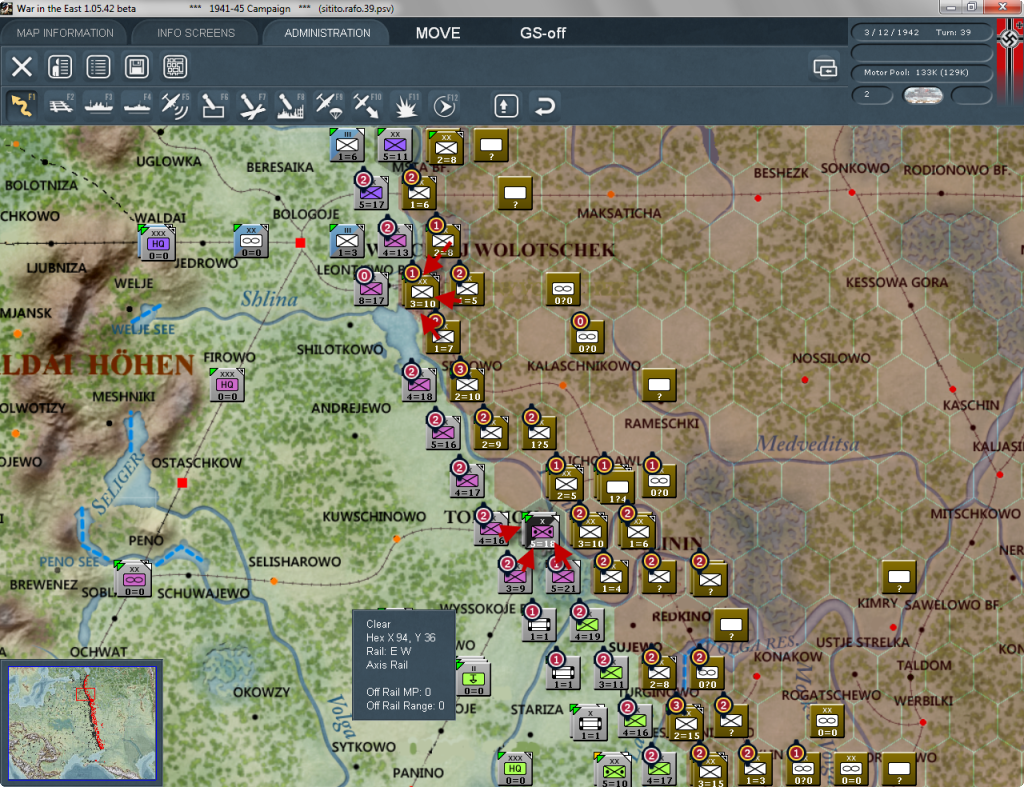Open the list options icon
Image resolution: width=1024 pixels, height=787 pixels.
98,67
